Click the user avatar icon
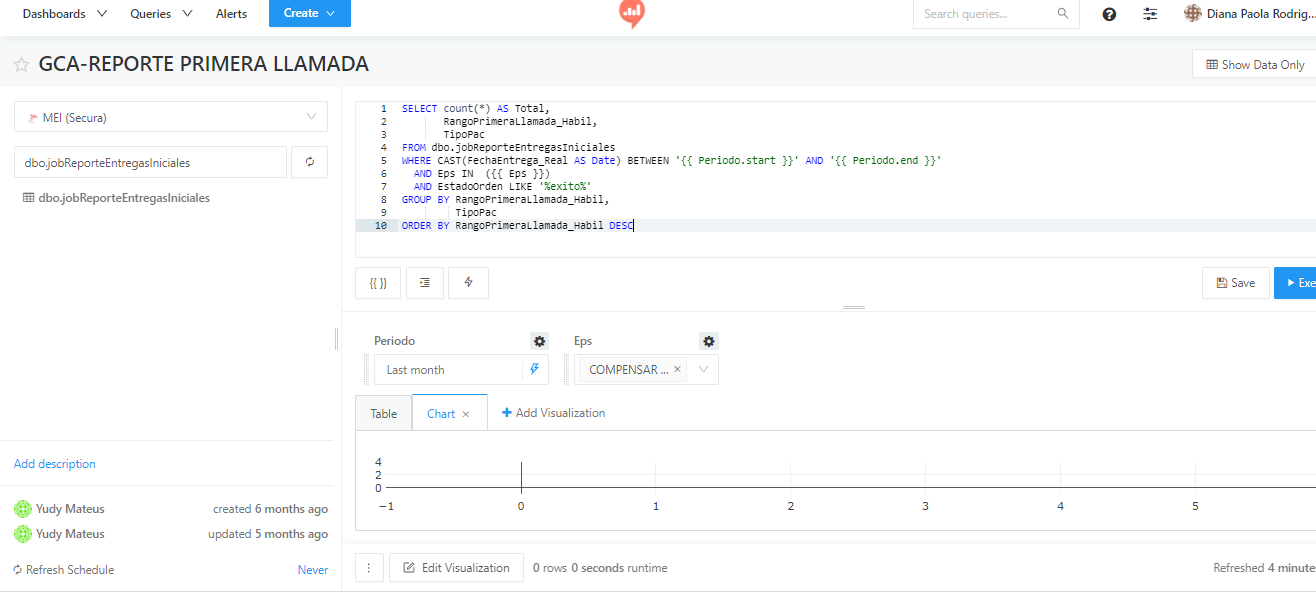1316x592 pixels. click(x=1192, y=13)
